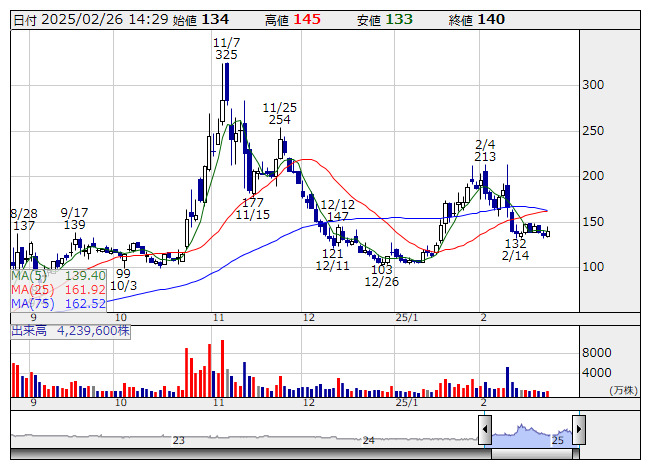653x470 pixels.
Task: Click the blue highlighted range in navigator
Action: 531,433
